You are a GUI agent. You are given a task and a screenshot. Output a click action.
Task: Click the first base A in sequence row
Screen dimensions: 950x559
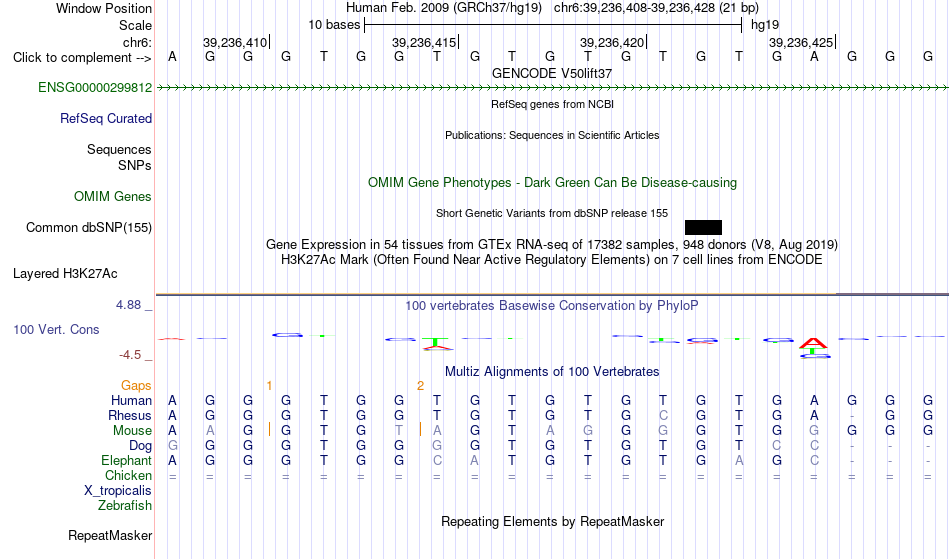pos(173,57)
